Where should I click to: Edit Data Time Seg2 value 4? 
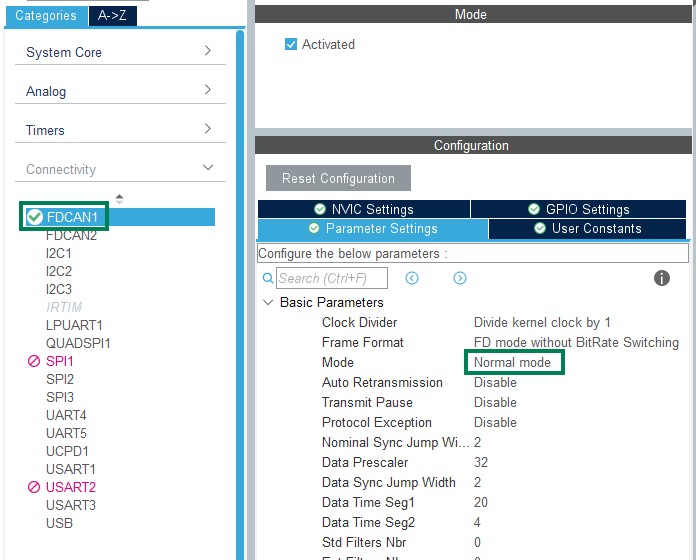tap(477, 522)
